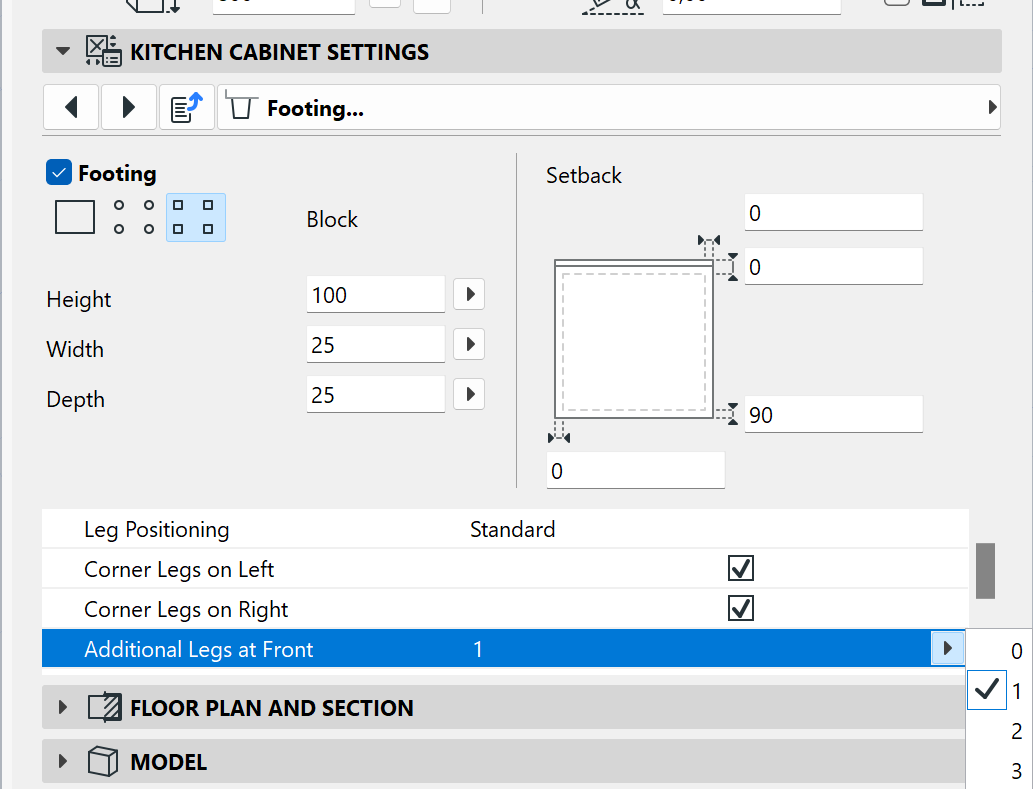Viewport: 1033px width, 789px height.
Task: Click the transfer settings icon with blue arrow
Action: [187, 107]
